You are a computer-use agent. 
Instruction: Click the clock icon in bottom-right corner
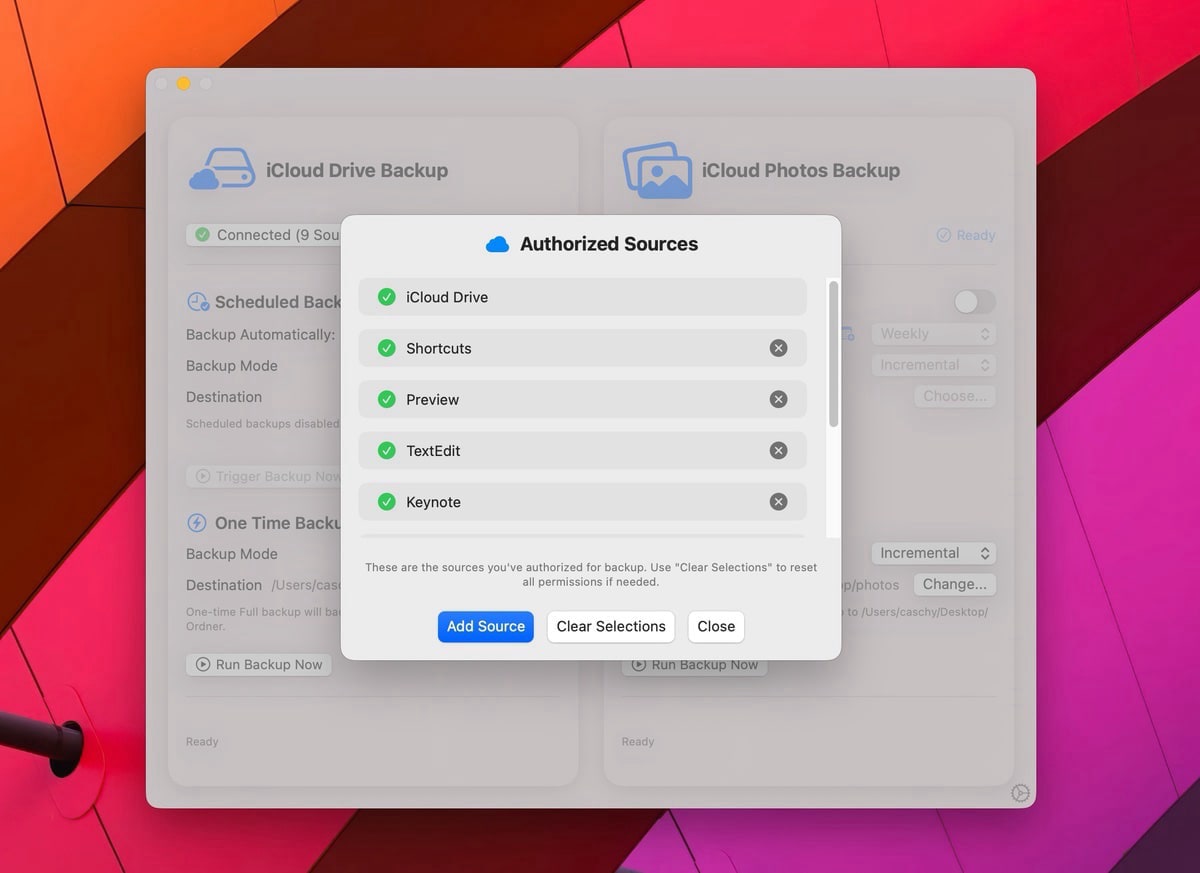1020,793
